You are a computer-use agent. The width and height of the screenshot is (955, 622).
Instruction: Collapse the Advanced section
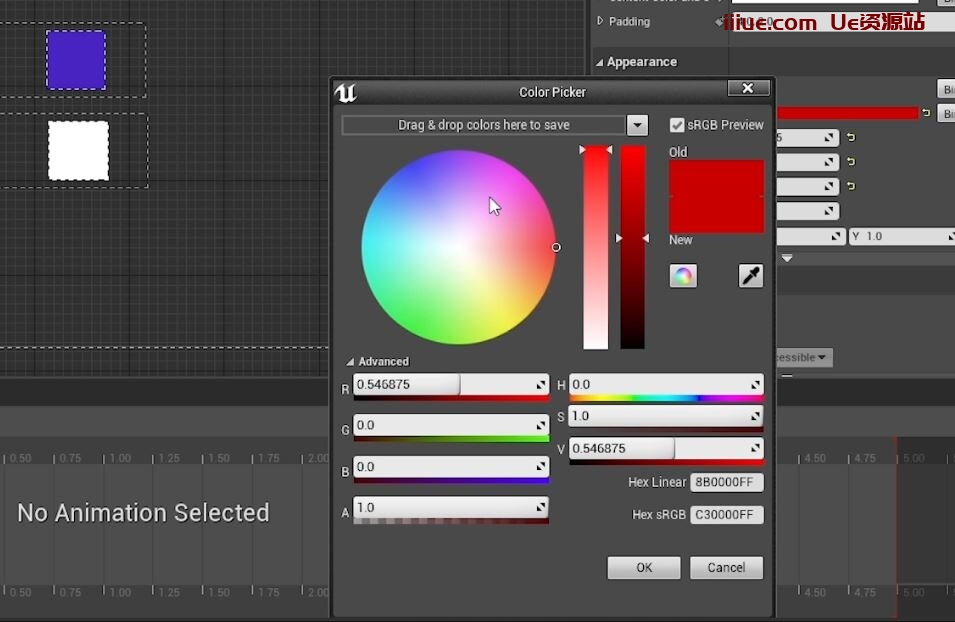[x=350, y=362]
